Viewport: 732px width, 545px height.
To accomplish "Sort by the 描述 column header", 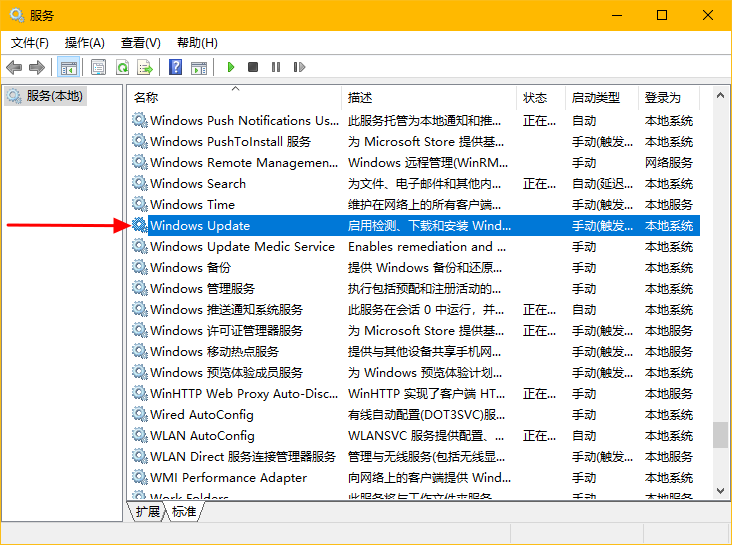I will 429,98.
